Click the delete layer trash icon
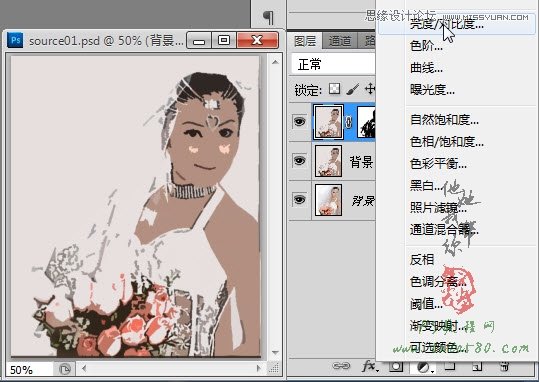 pyautogui.click(x=504, y=367)
